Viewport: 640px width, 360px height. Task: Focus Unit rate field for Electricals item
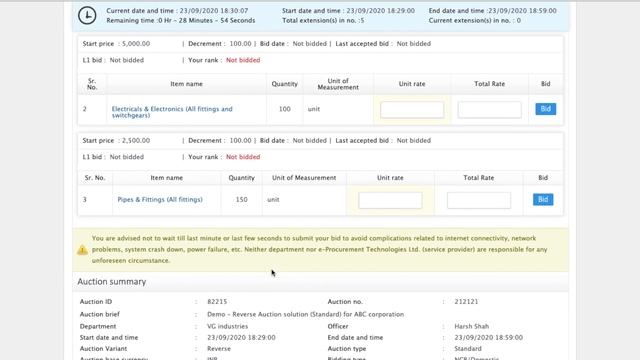[412, 110]
